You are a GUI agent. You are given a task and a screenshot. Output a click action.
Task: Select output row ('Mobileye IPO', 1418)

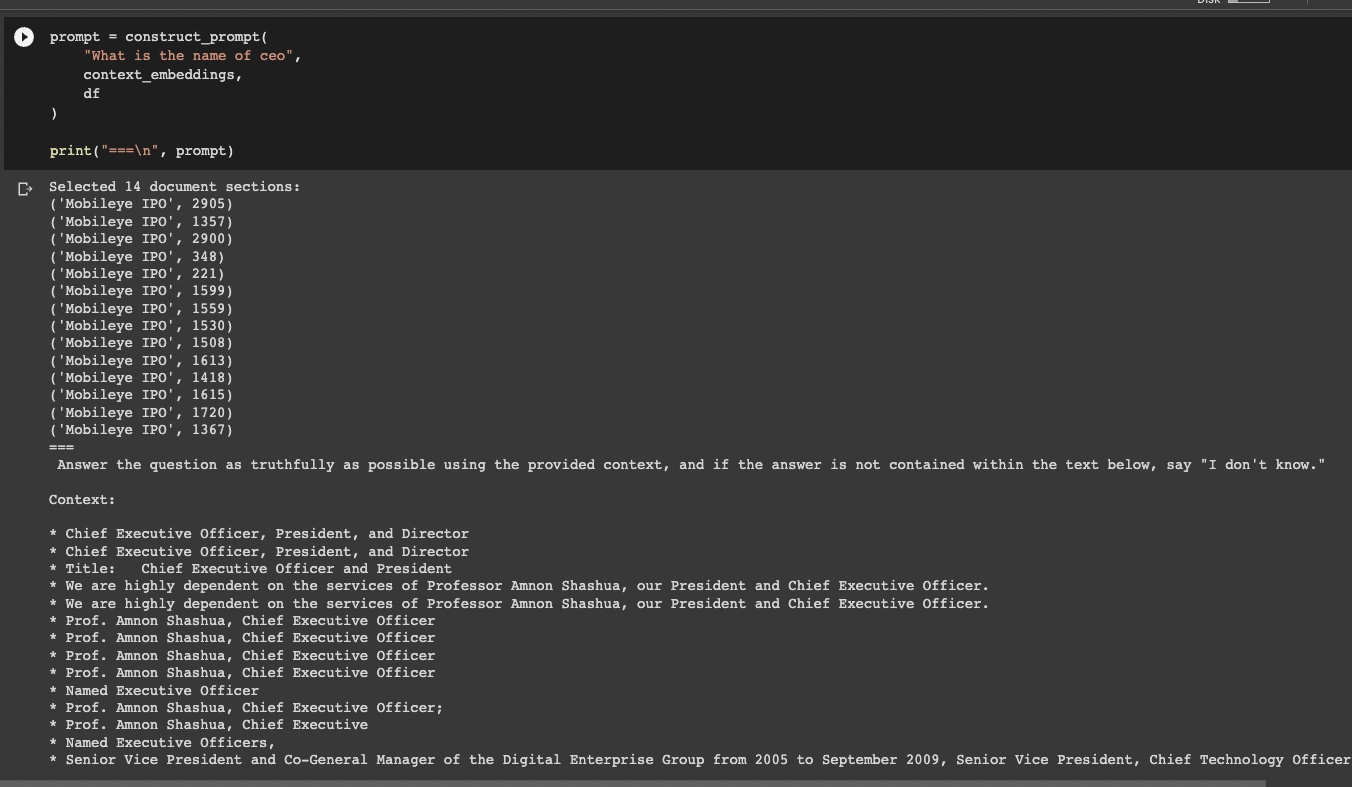pos(141,378)
